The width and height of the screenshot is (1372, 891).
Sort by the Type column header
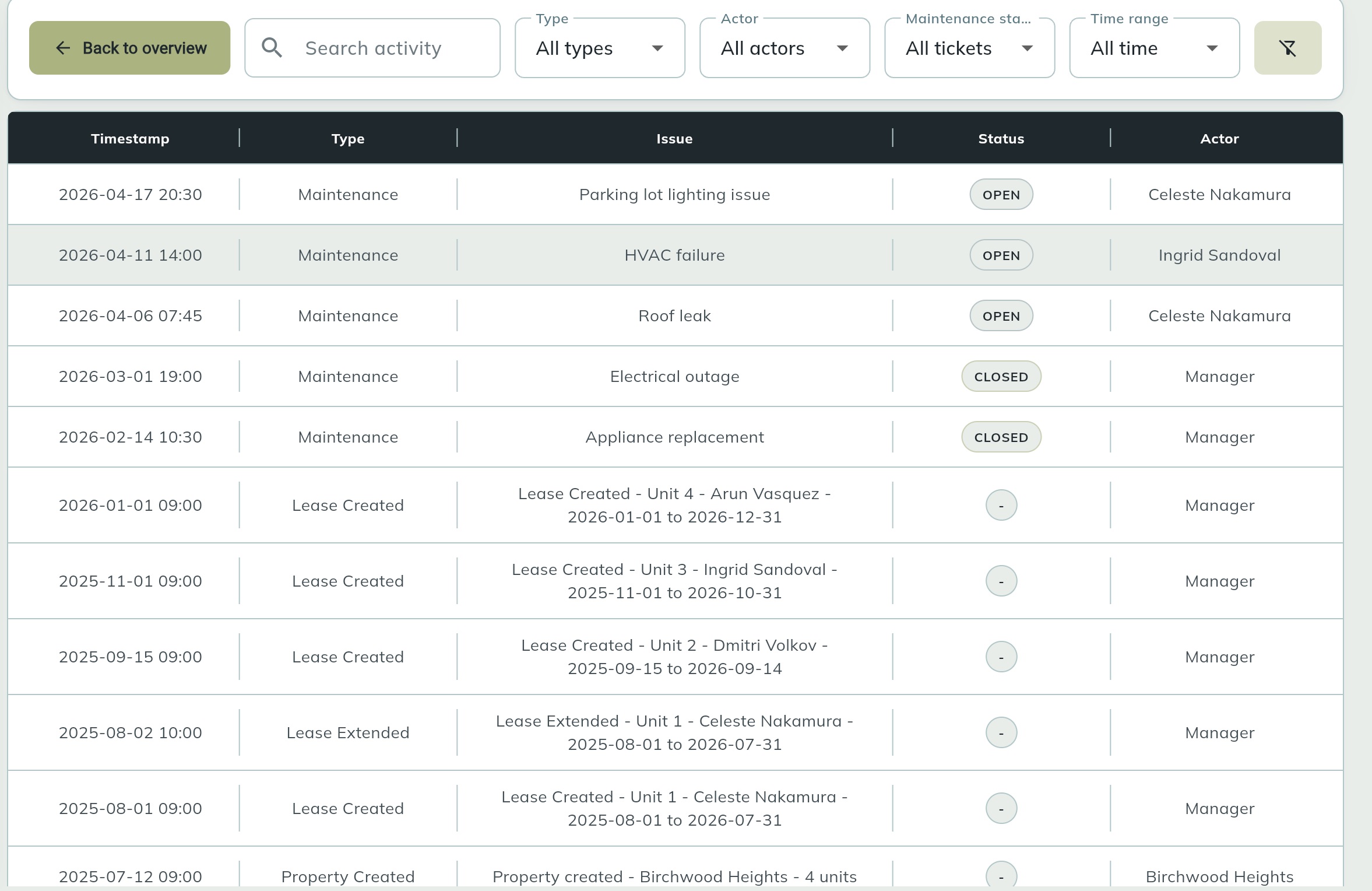(x=348, y=139)
